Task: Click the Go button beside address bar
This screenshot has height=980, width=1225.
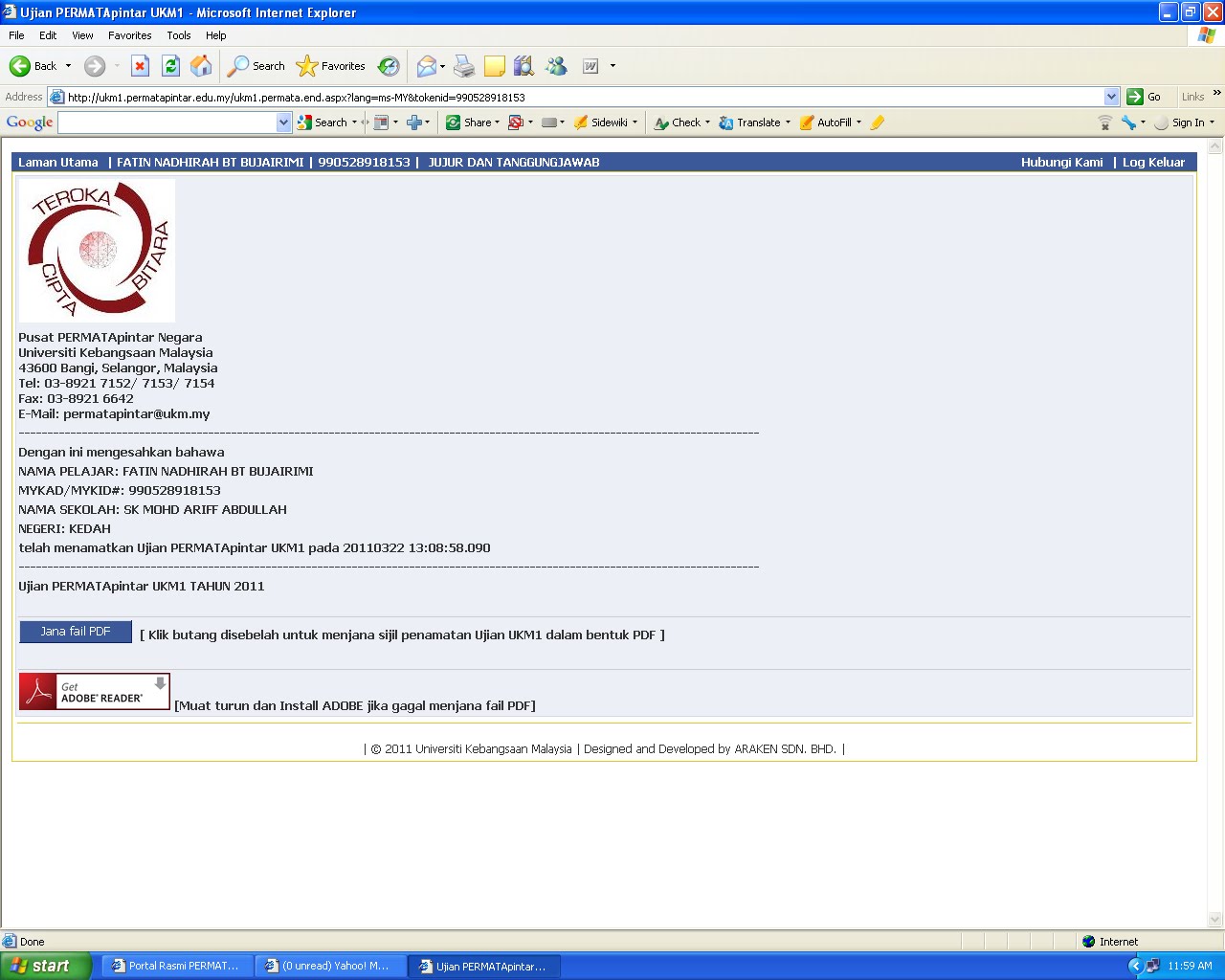Action: click(1145, 97)
